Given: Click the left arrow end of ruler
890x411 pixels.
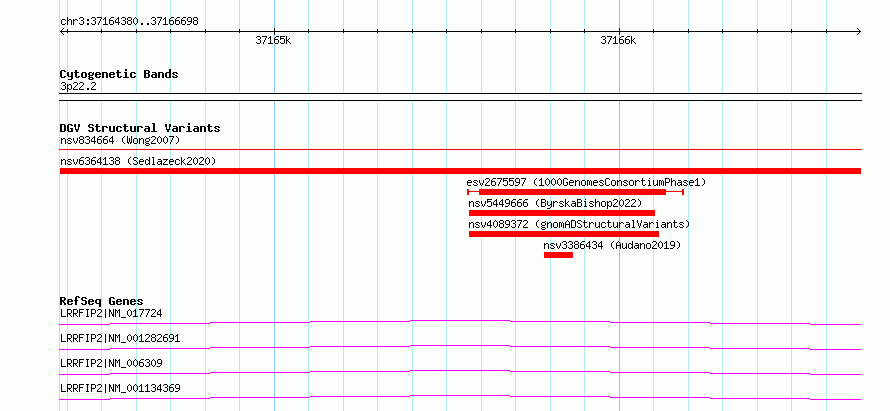Looking at the screenshot, I should (x=62, y=32).
